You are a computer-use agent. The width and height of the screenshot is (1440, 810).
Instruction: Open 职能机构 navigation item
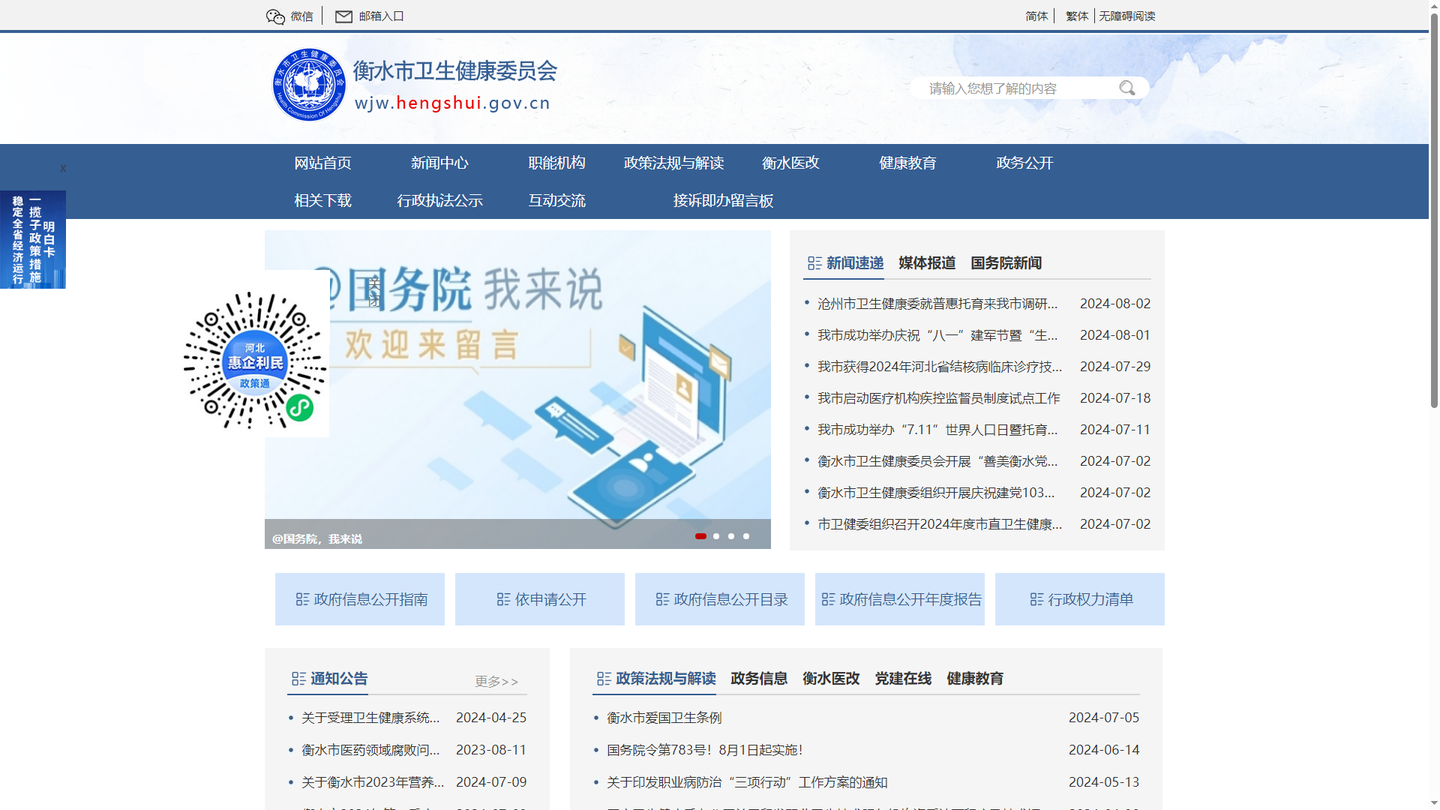pos(557,163)
